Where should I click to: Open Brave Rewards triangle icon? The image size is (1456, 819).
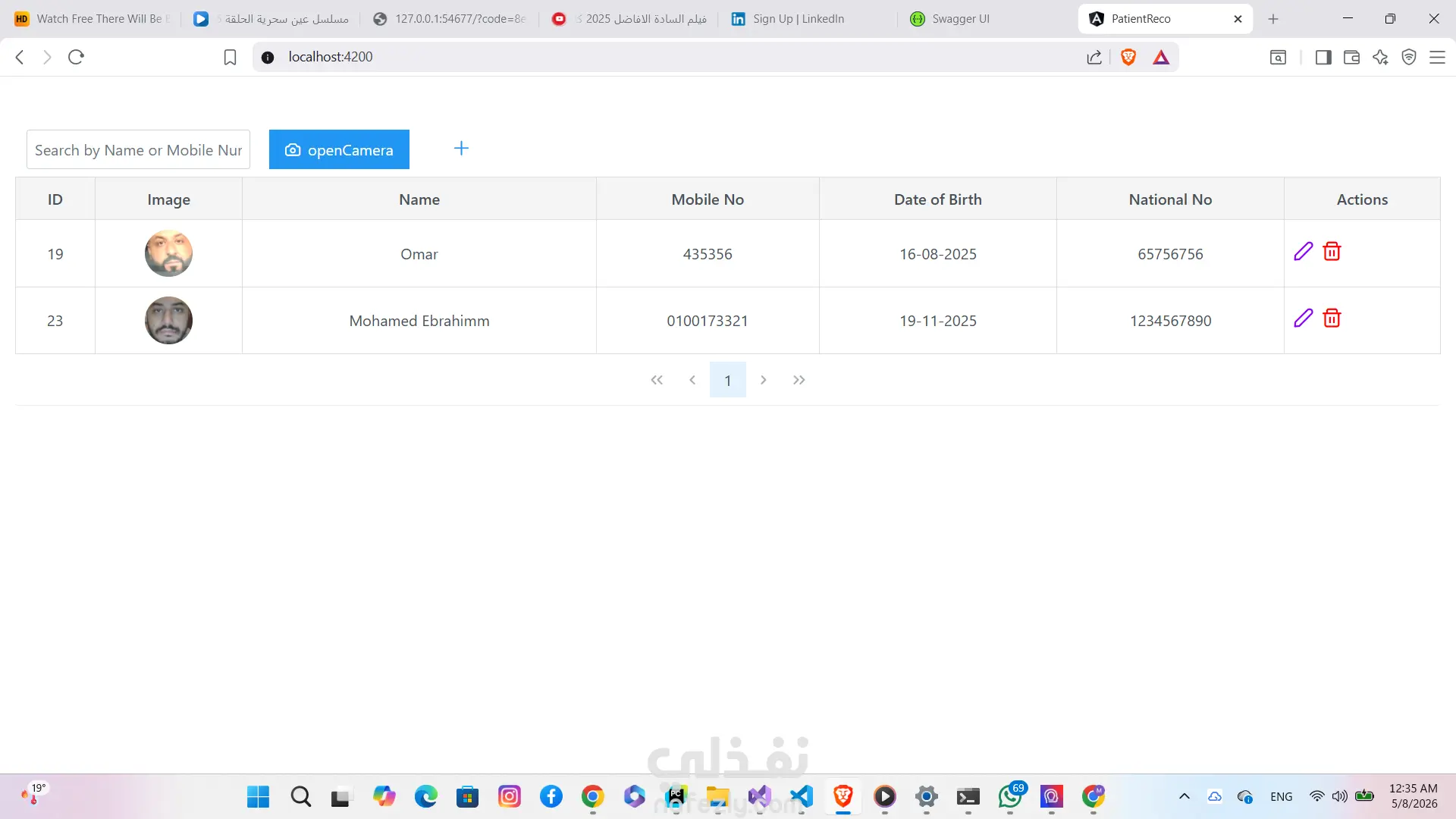pos(1161,57)
